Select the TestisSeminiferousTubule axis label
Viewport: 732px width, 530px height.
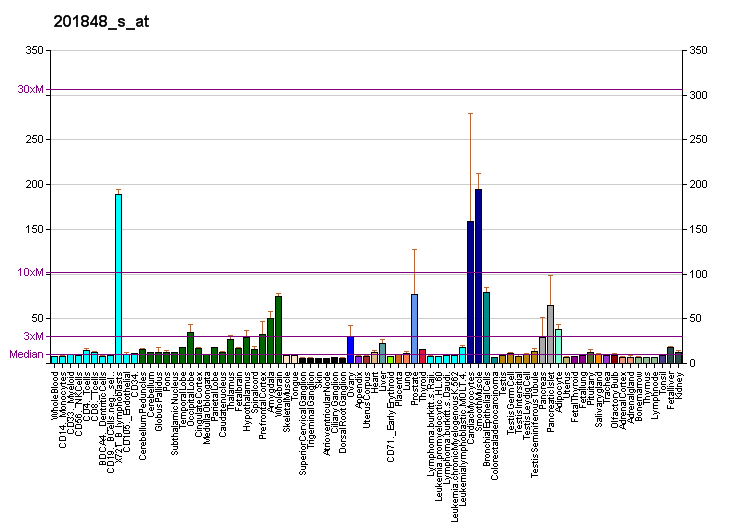point(535,424)
